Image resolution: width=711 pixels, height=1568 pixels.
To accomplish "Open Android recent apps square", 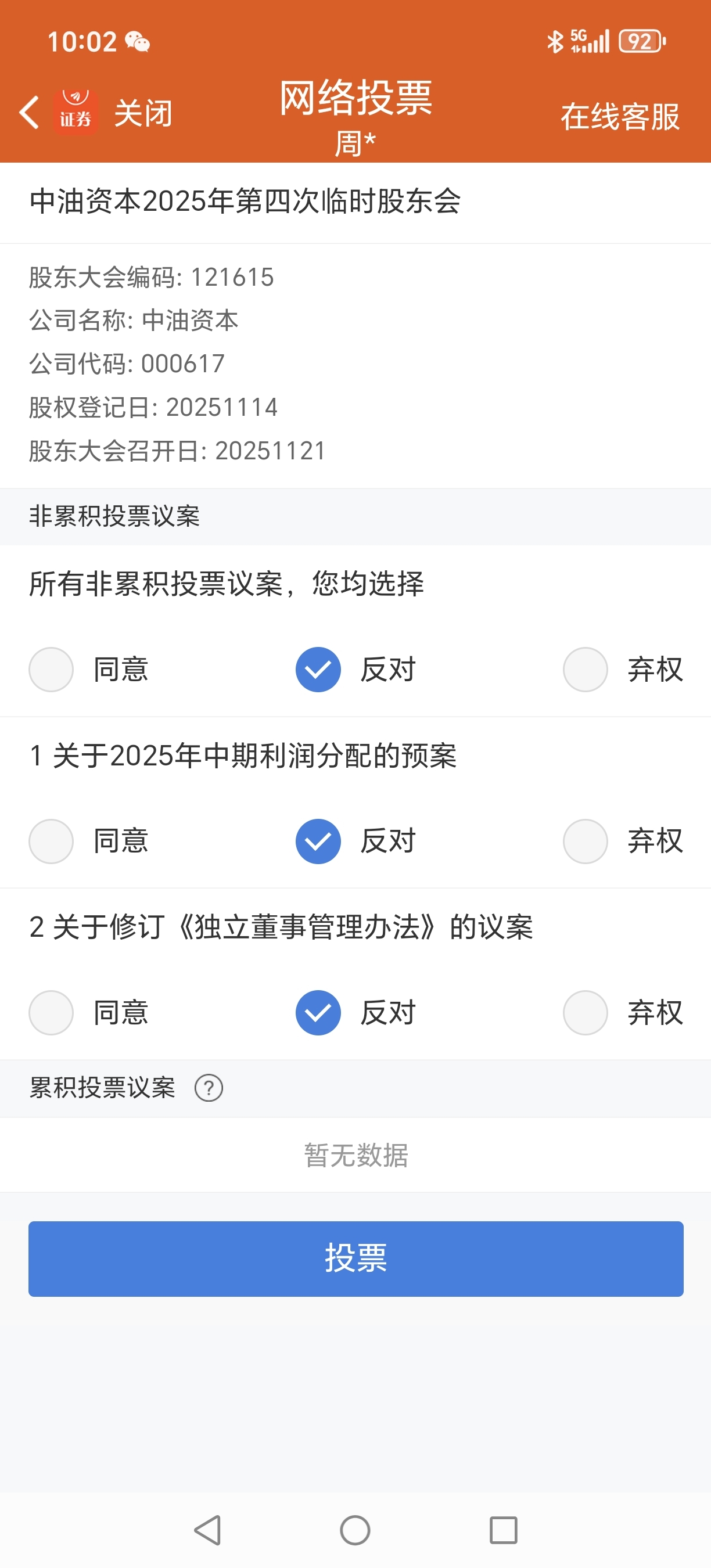I will coord(503,1530).
